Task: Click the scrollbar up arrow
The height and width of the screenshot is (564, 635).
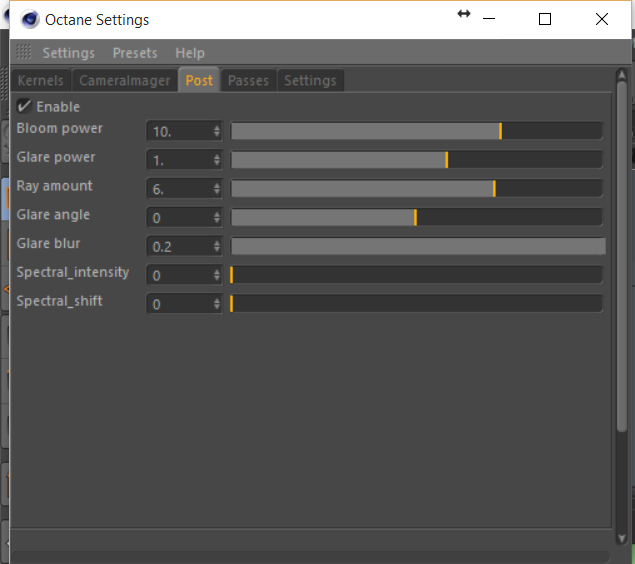Action: (622, 75)
